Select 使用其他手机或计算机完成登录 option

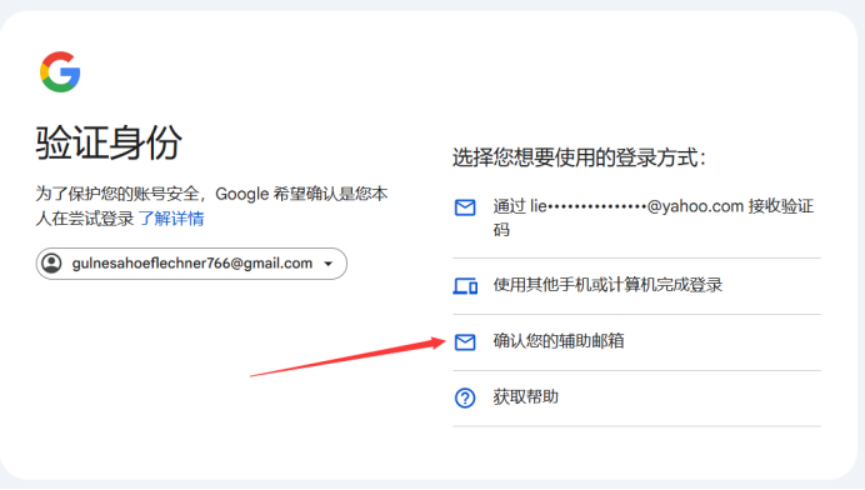[x=637, y=286]
